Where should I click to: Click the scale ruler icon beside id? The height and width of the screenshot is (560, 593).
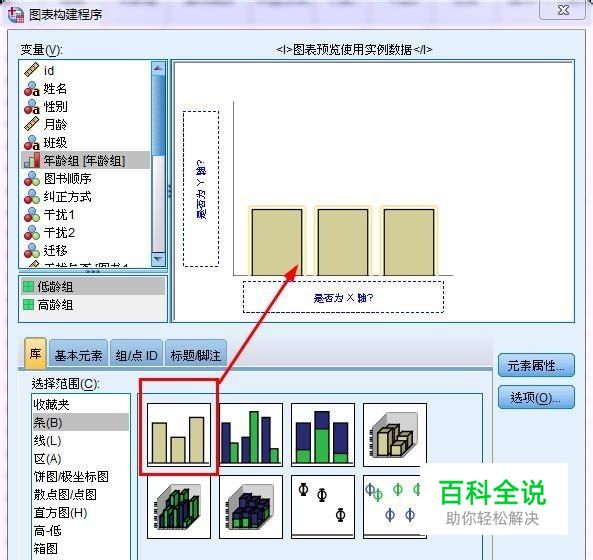31,70
